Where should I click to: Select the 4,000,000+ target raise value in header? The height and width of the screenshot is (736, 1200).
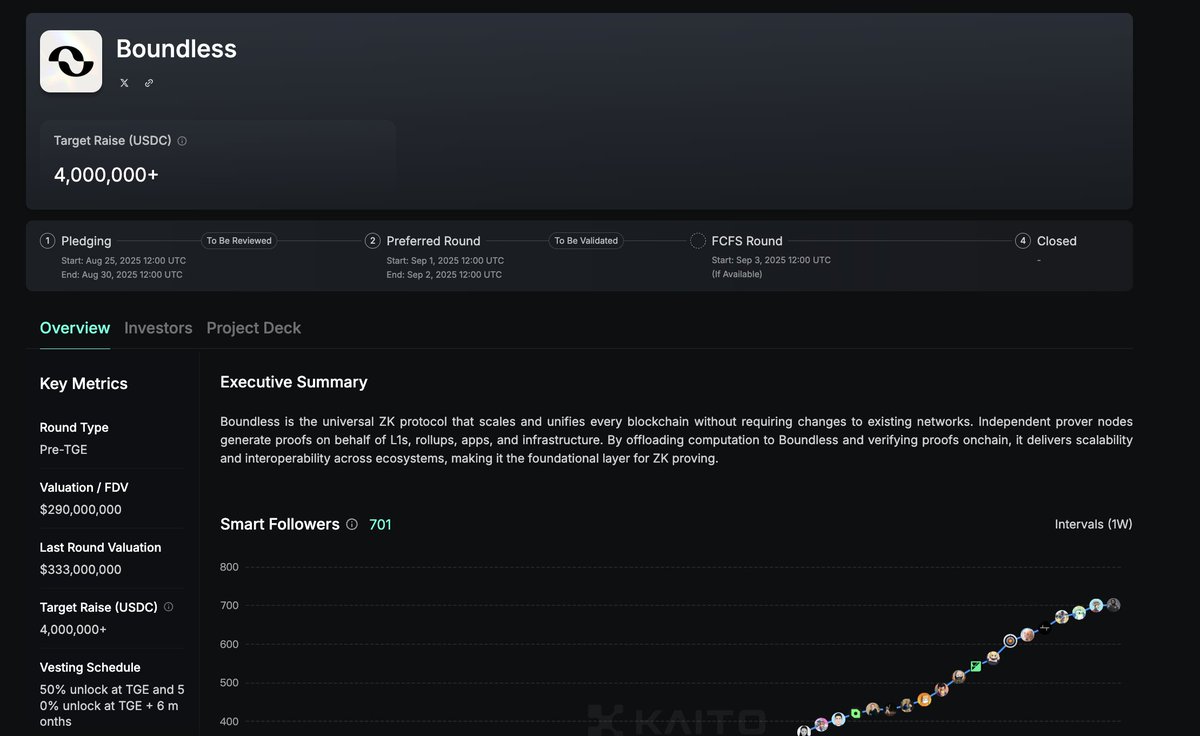(x=106, y=175)
